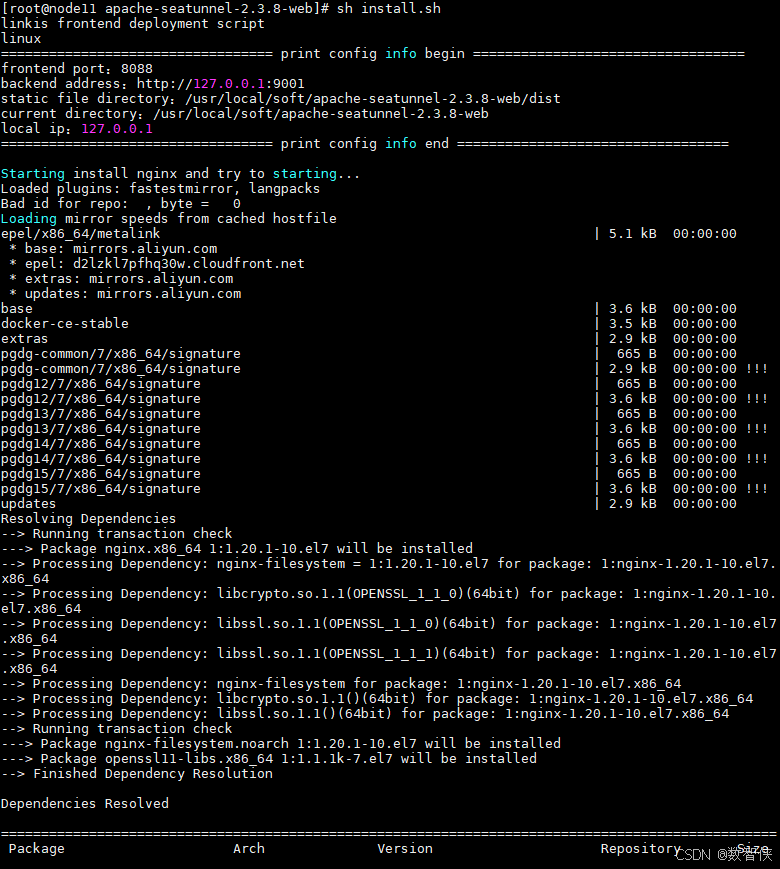Click the '3.5 kB' size of docker-ce-stable

pos(633,323)
